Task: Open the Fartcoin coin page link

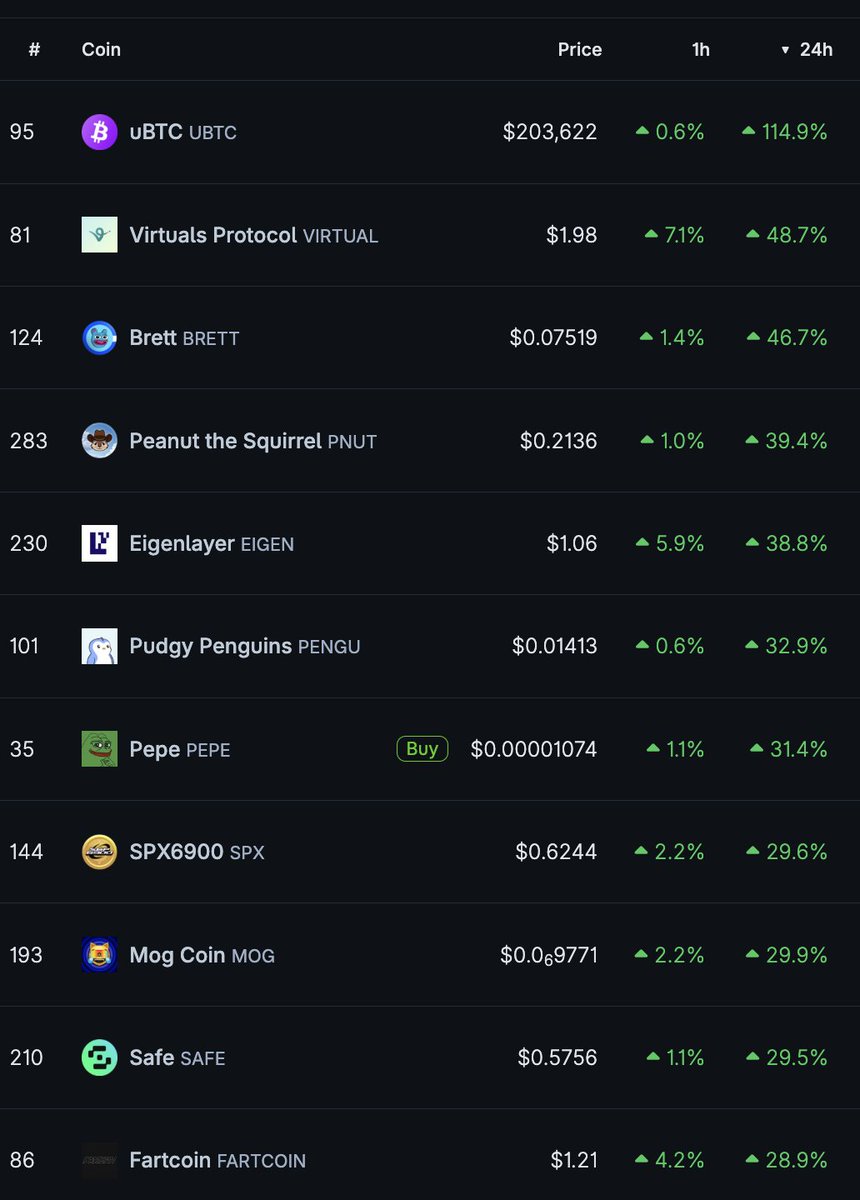Action: pyautogui.click(x=170, y=1160)
